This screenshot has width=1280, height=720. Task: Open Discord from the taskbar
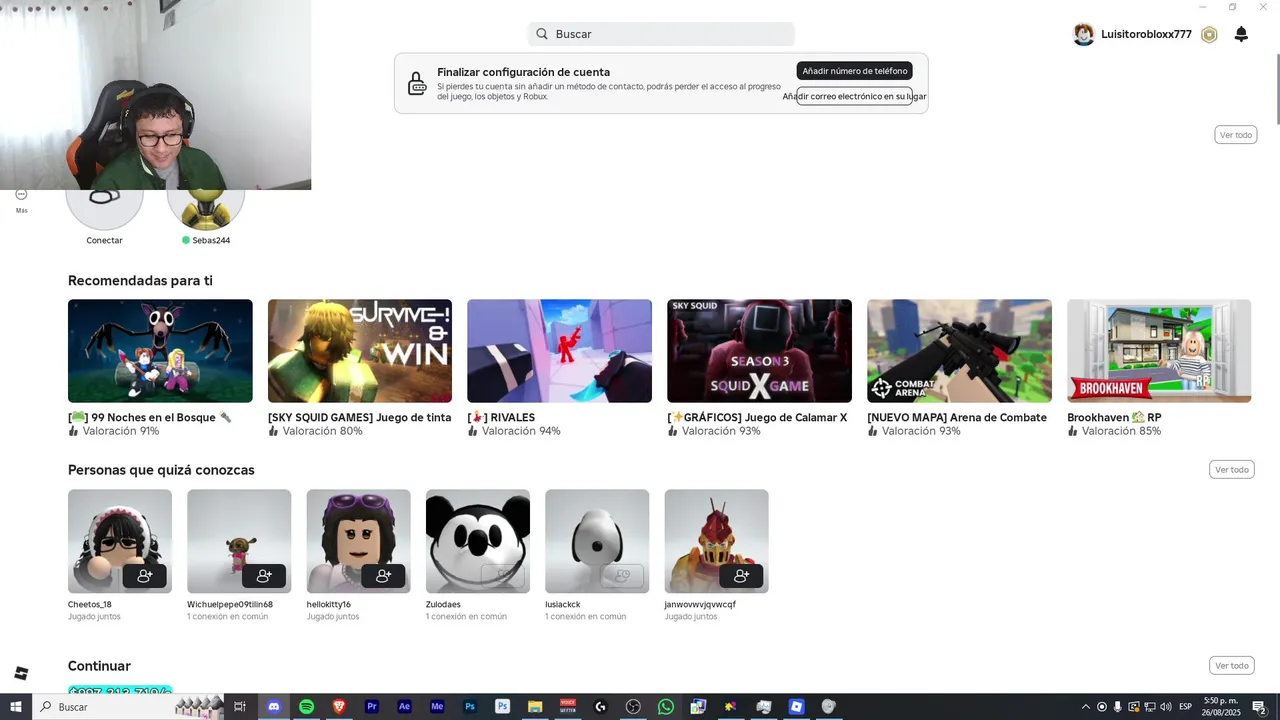coord(273,707)
